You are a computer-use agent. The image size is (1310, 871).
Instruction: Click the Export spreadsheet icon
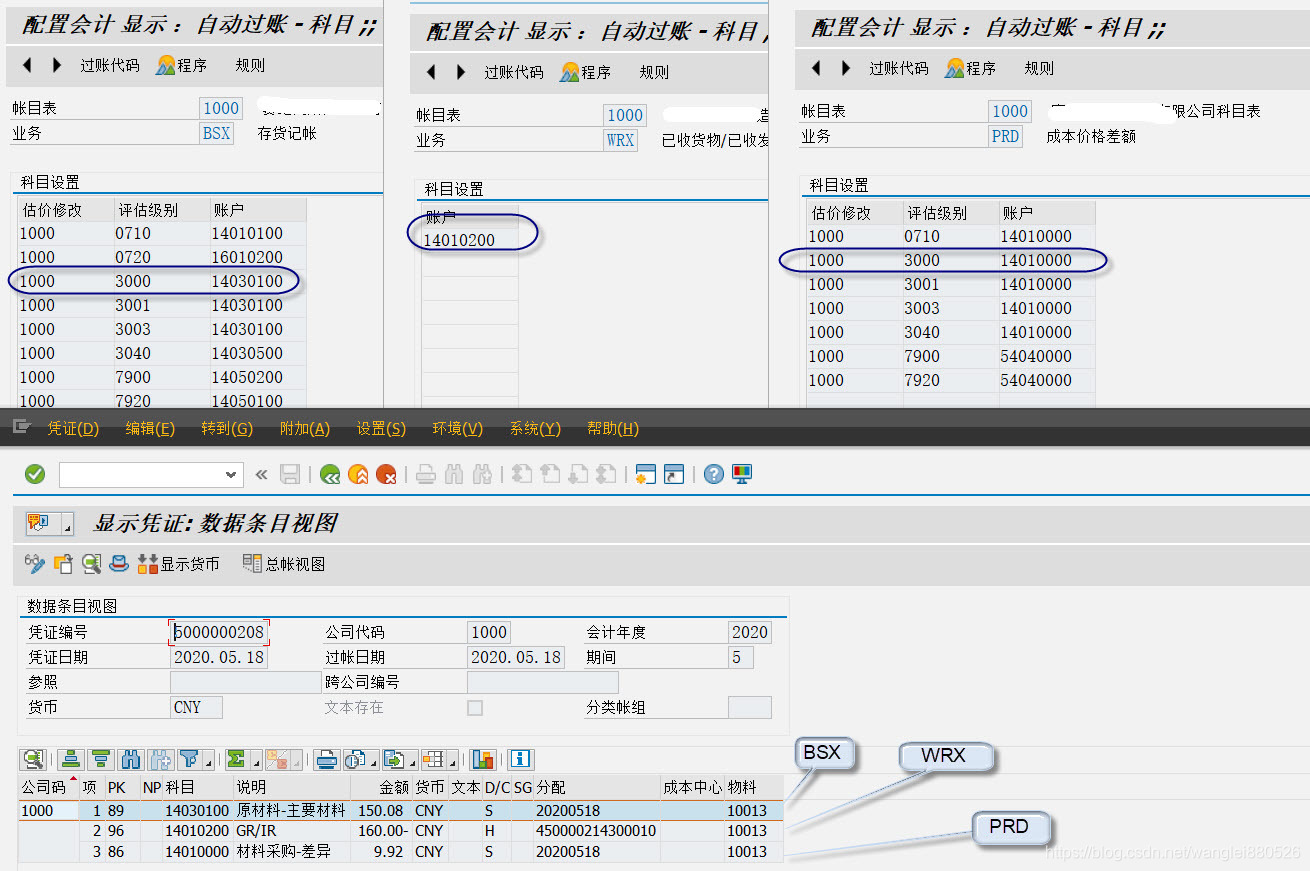coord(392,759)
